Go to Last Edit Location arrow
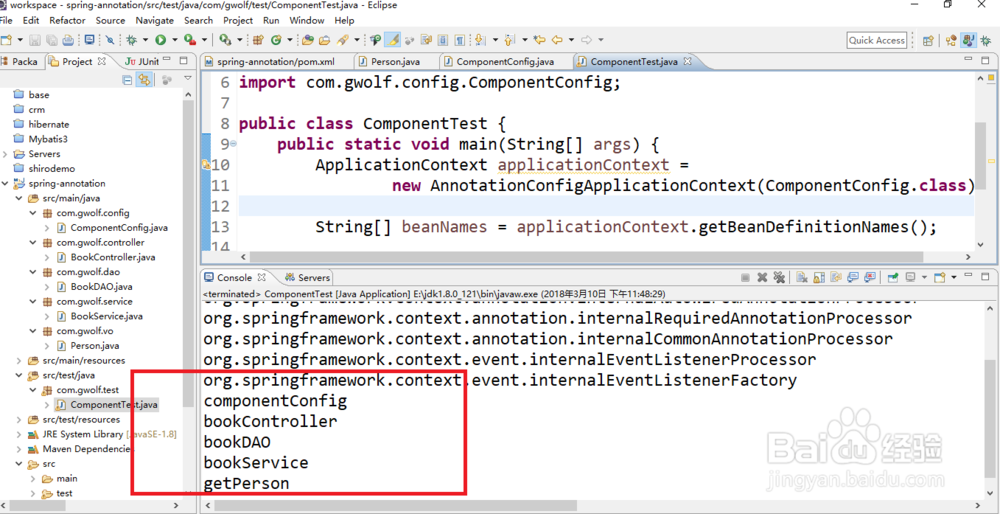Viewport: 1000px width, 514px height. pos(540,40)
